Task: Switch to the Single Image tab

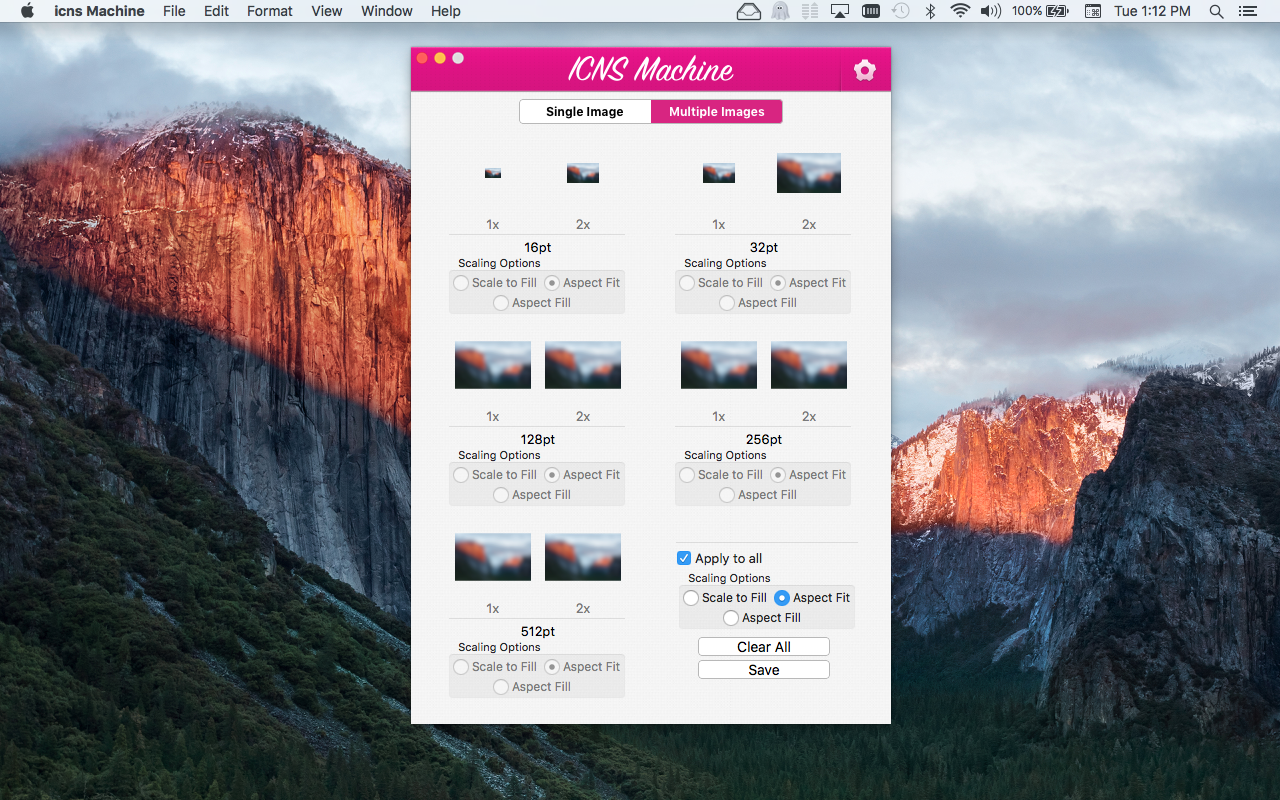Action: (585, 111)
